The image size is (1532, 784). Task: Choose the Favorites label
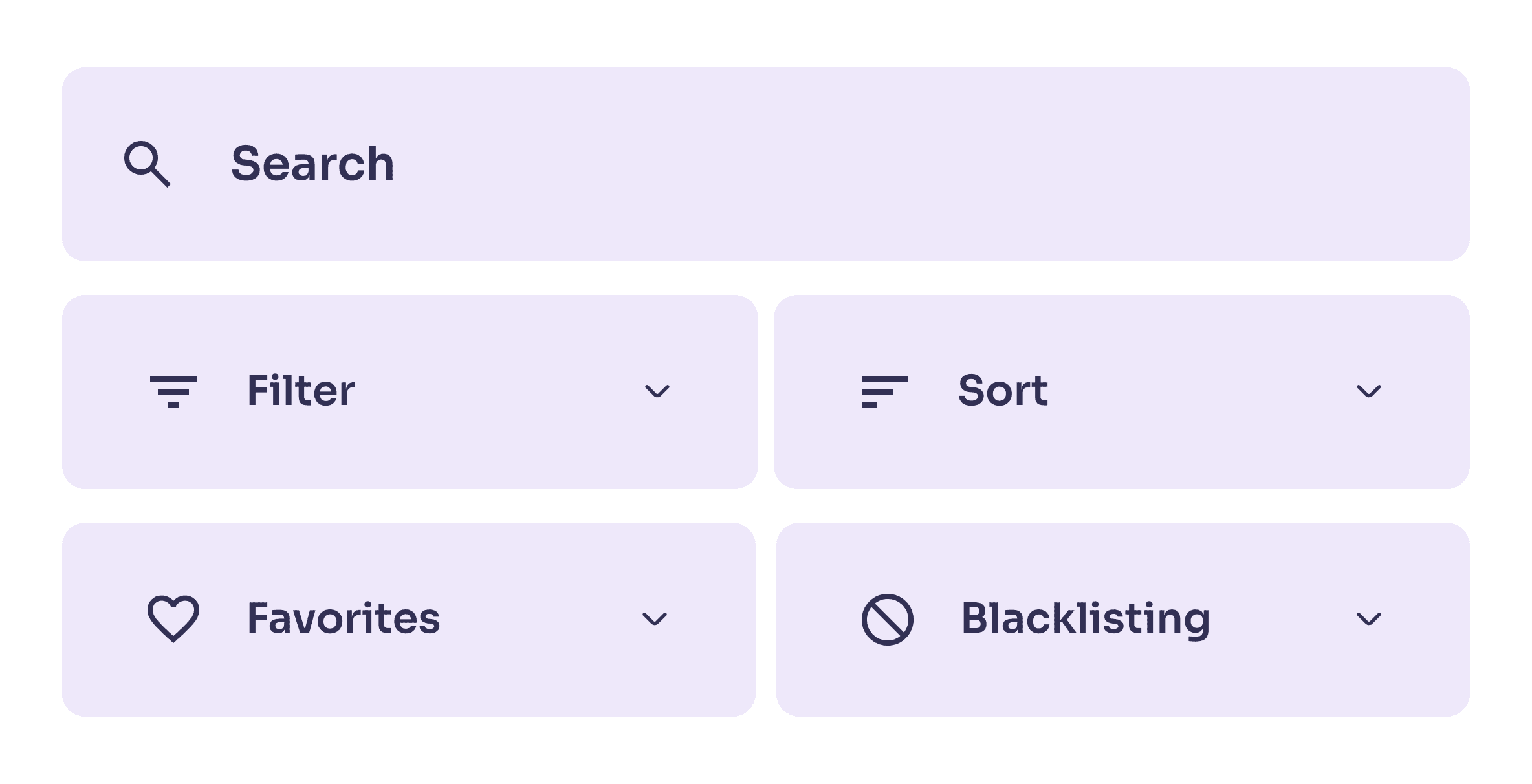[344, 618]
